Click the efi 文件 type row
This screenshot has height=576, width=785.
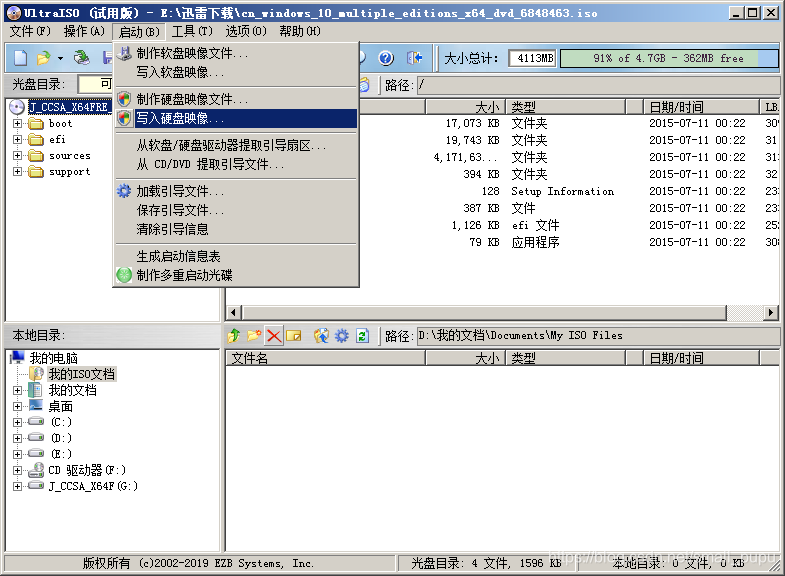pyautogui.click(x=535, y=225)
